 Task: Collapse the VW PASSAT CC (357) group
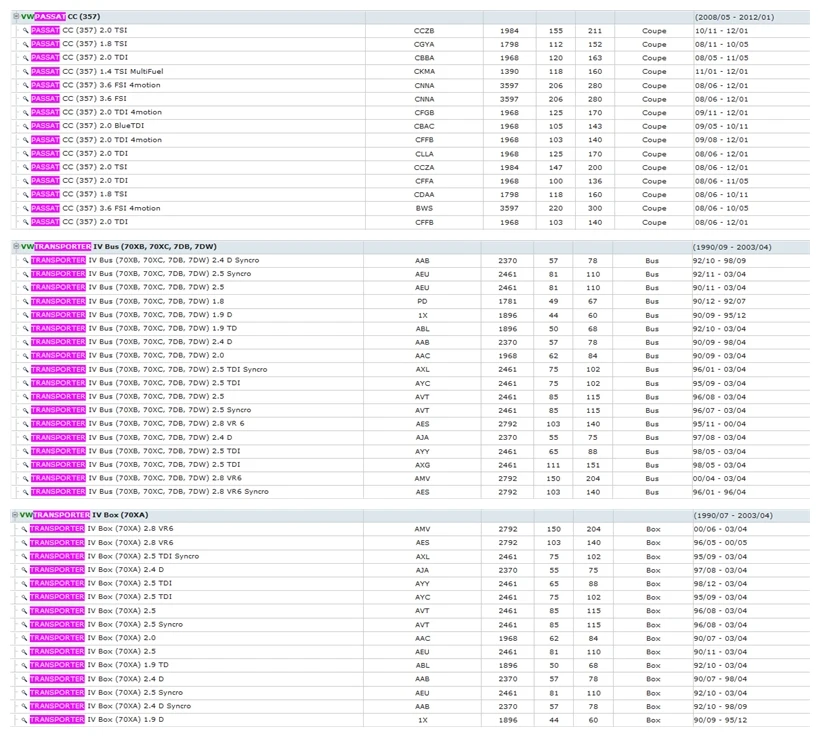16,16
